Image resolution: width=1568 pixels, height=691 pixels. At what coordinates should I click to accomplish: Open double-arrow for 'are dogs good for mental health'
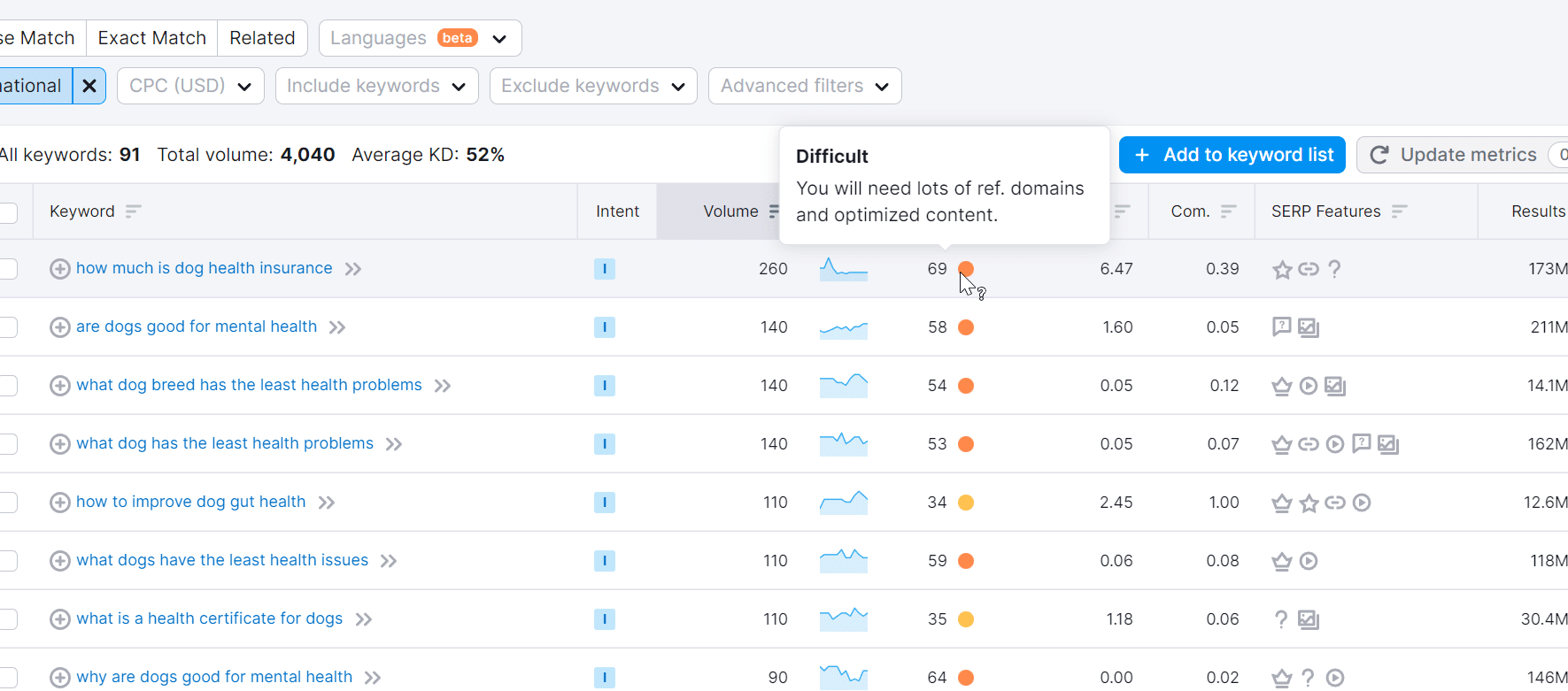(x=337, y=327)
